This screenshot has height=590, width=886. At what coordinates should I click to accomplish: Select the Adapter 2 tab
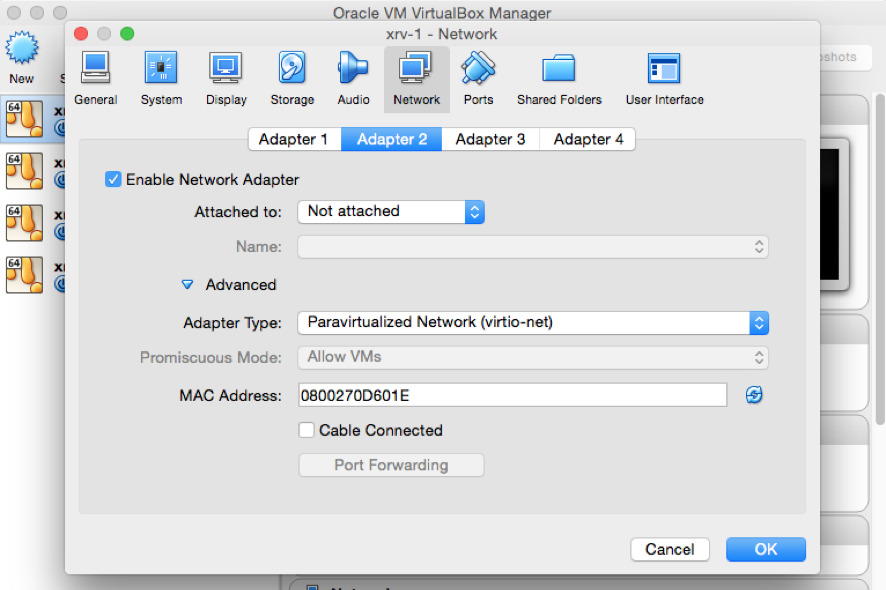pyautogui.click(x=392, y=139)
